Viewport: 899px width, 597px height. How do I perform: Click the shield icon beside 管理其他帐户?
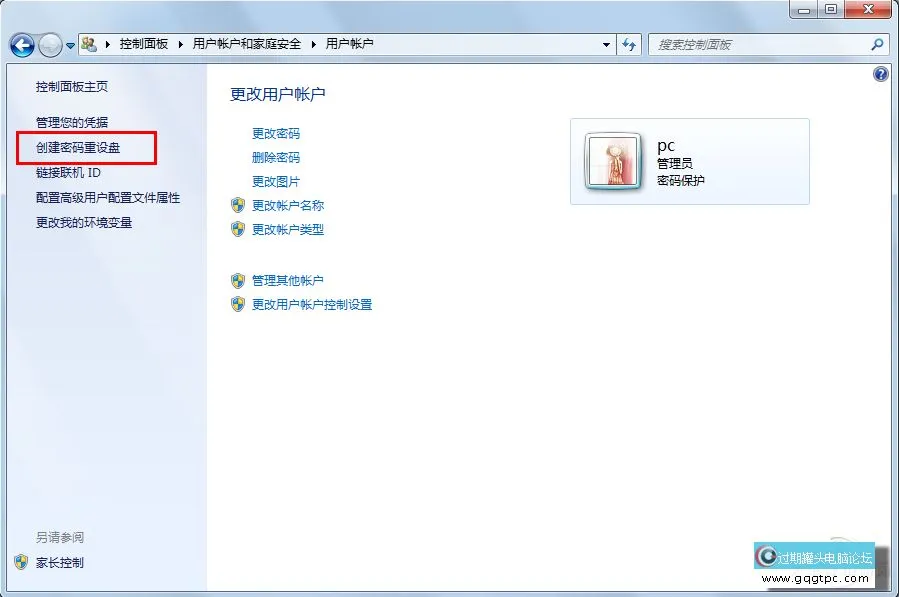[237, 280]
